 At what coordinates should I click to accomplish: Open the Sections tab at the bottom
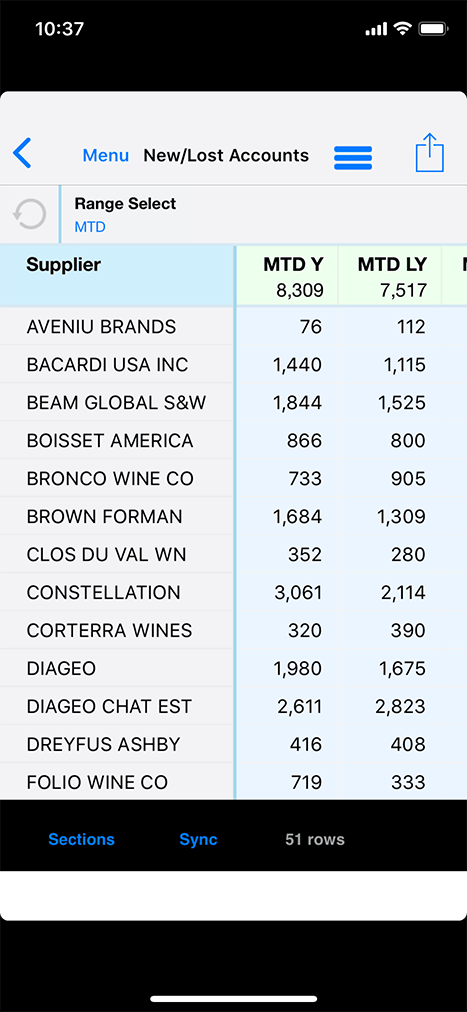81,839
